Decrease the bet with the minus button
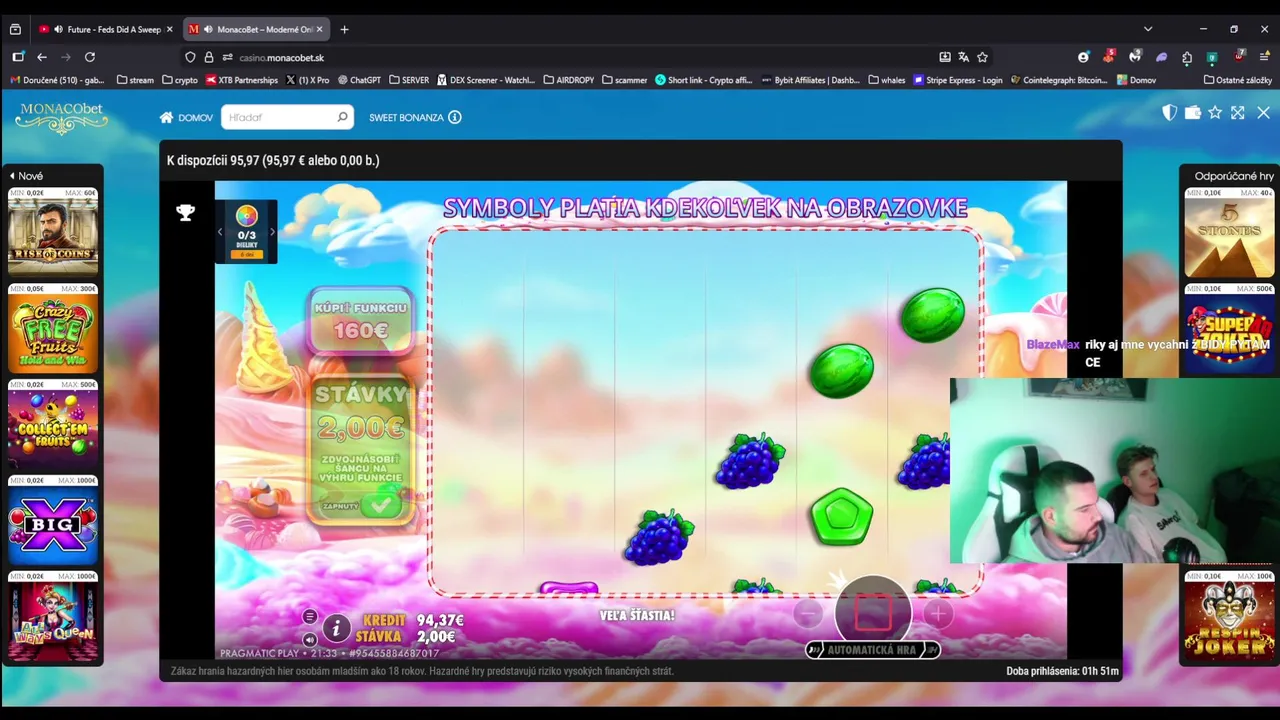The image size is (1280, 720). point(809,613)
